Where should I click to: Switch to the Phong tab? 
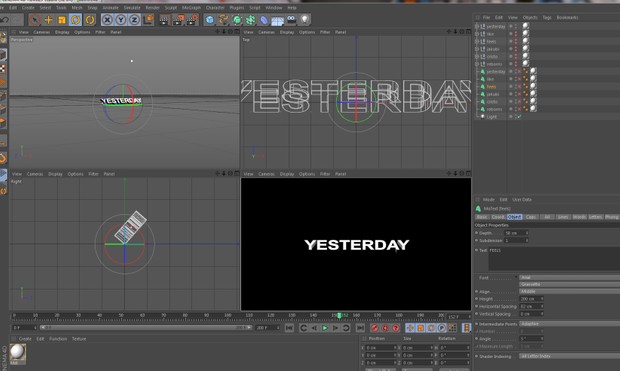pos(612,217)
